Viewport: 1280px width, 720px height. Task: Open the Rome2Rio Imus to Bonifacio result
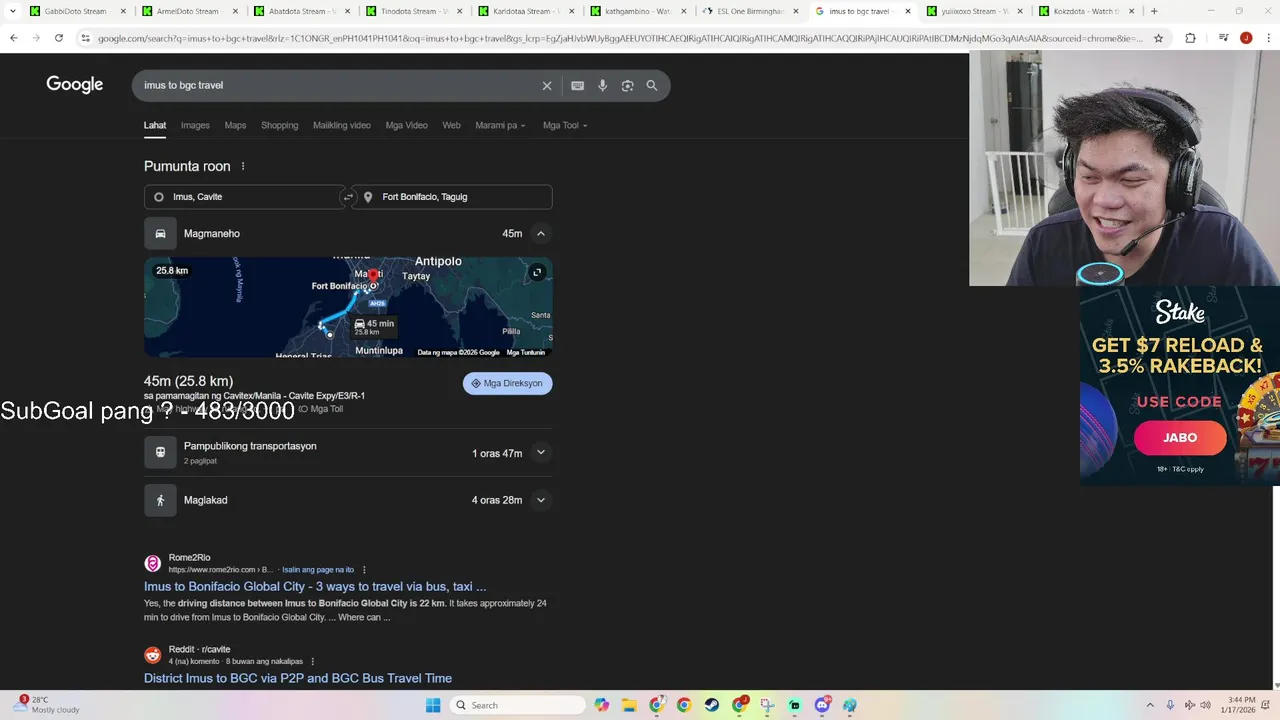[x=315, y=587]
